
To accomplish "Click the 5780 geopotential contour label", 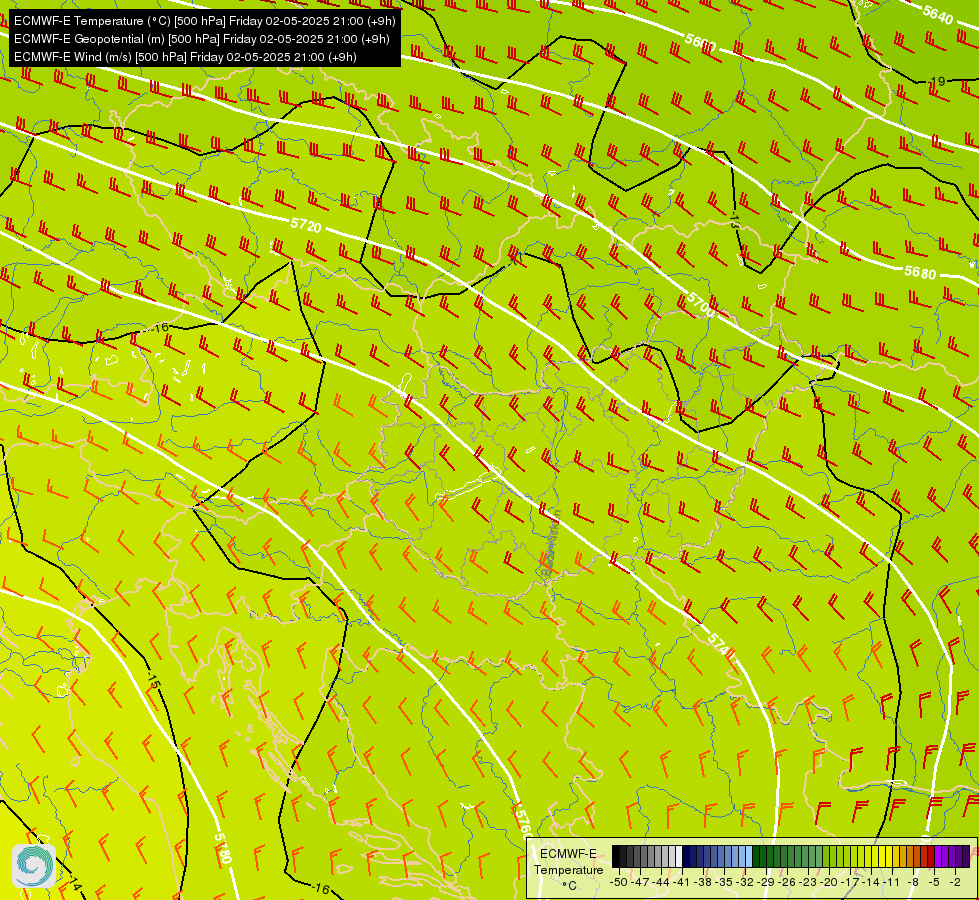I will (223, 848).
